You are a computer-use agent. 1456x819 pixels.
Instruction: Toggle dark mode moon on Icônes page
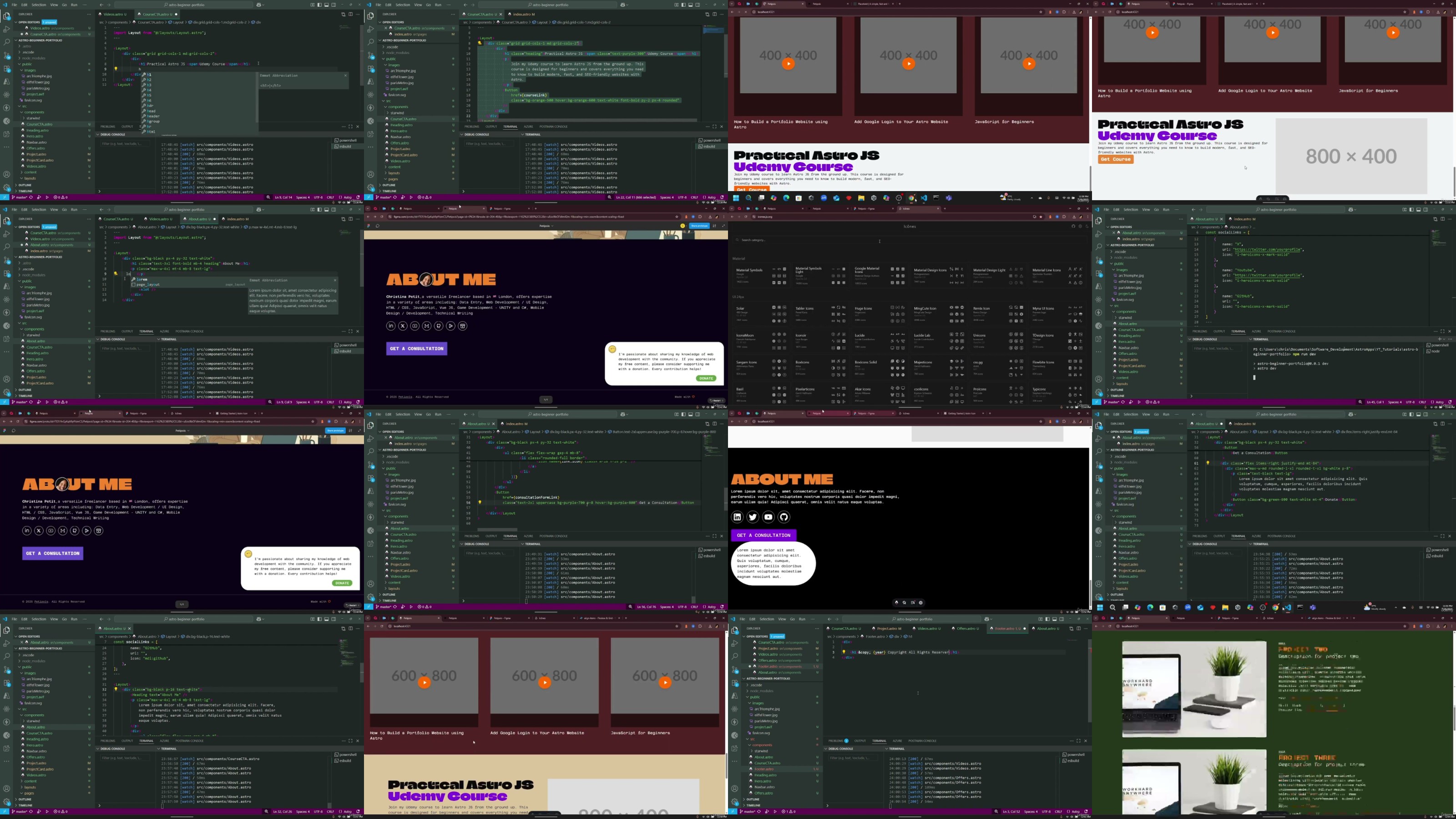pos(1087,226)
